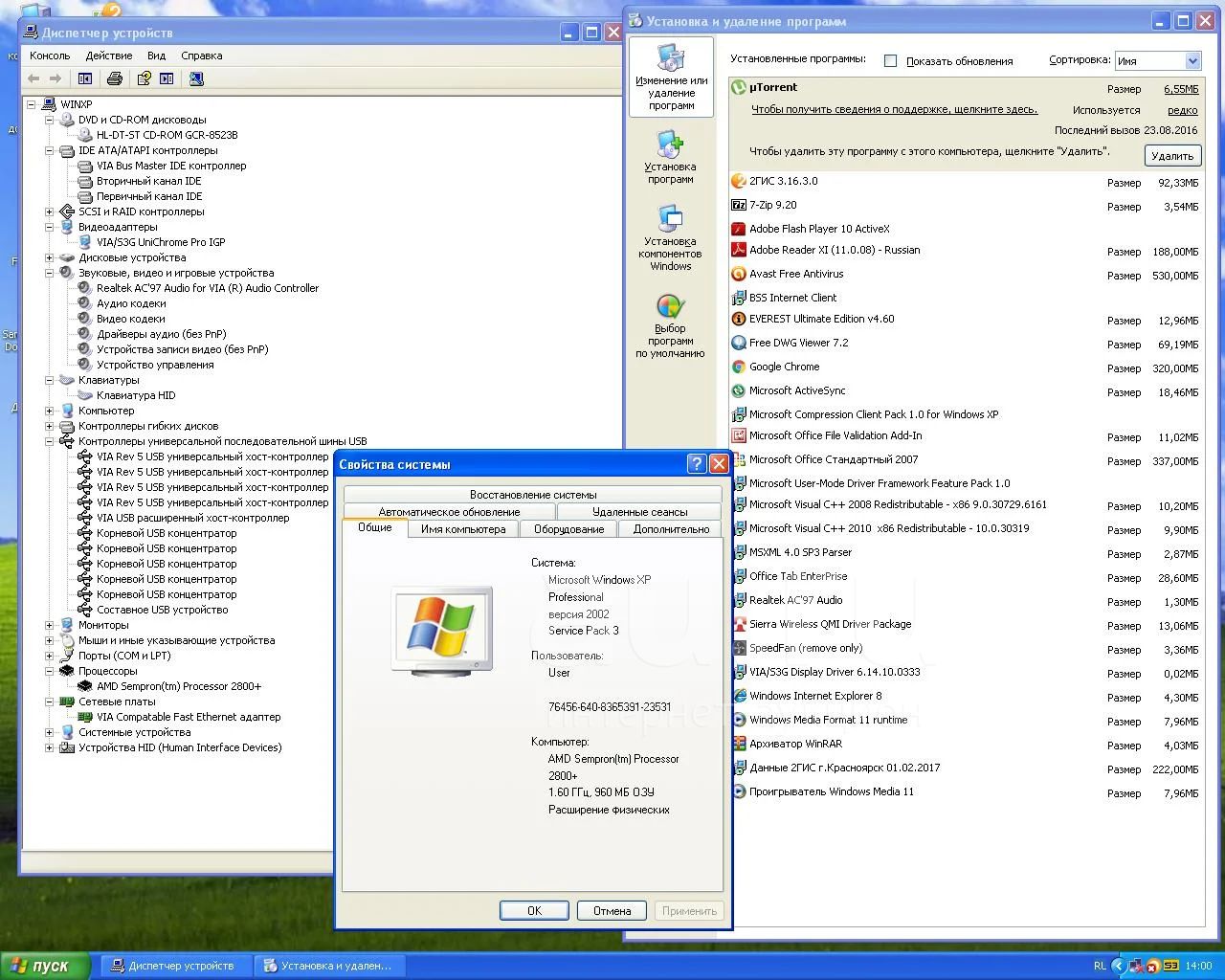Click the help question mark in System Properties title bar
The width and height of the screenshot is (1225, 980).
click(698, 464)
